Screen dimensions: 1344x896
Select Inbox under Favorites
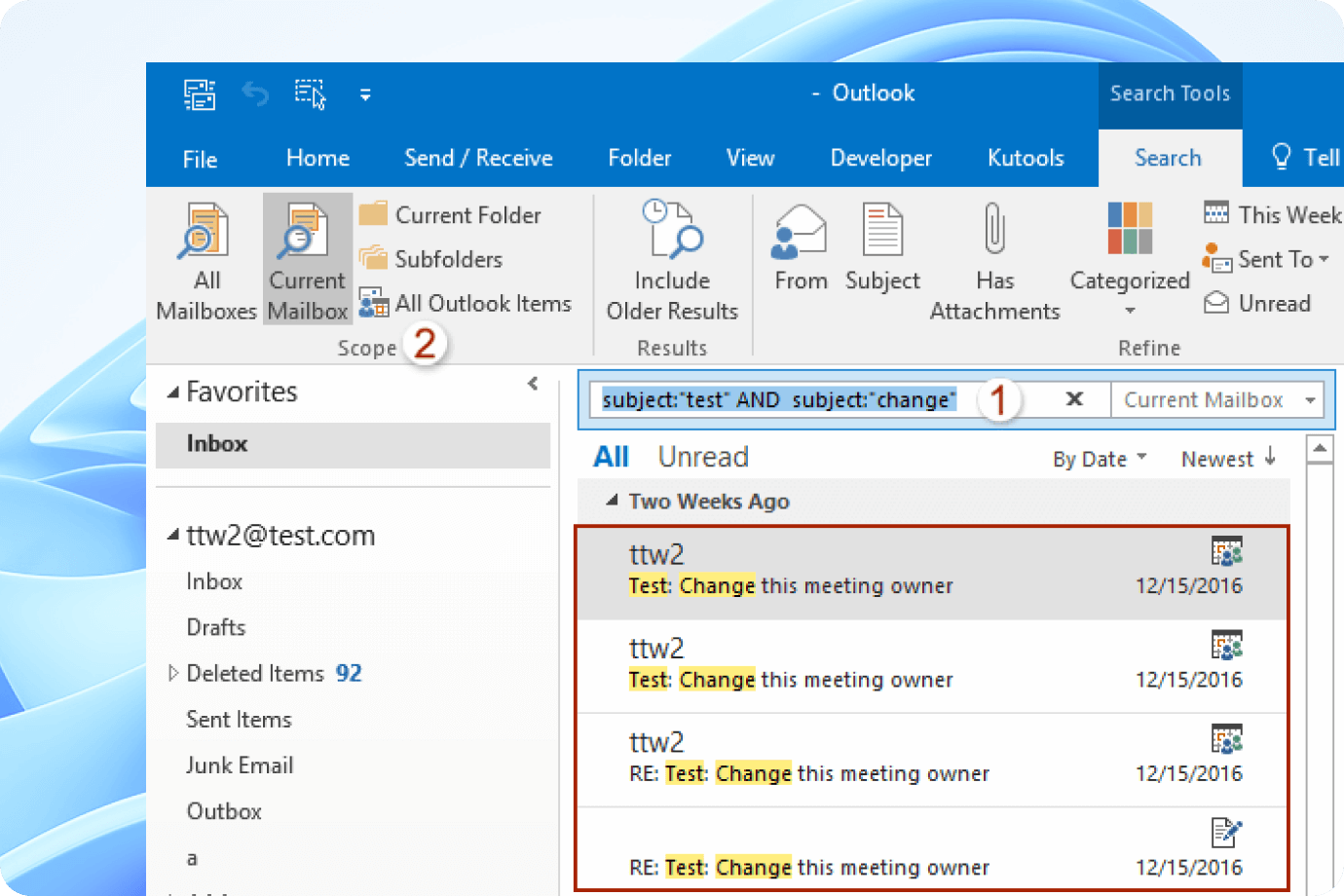tap(353, 444)
